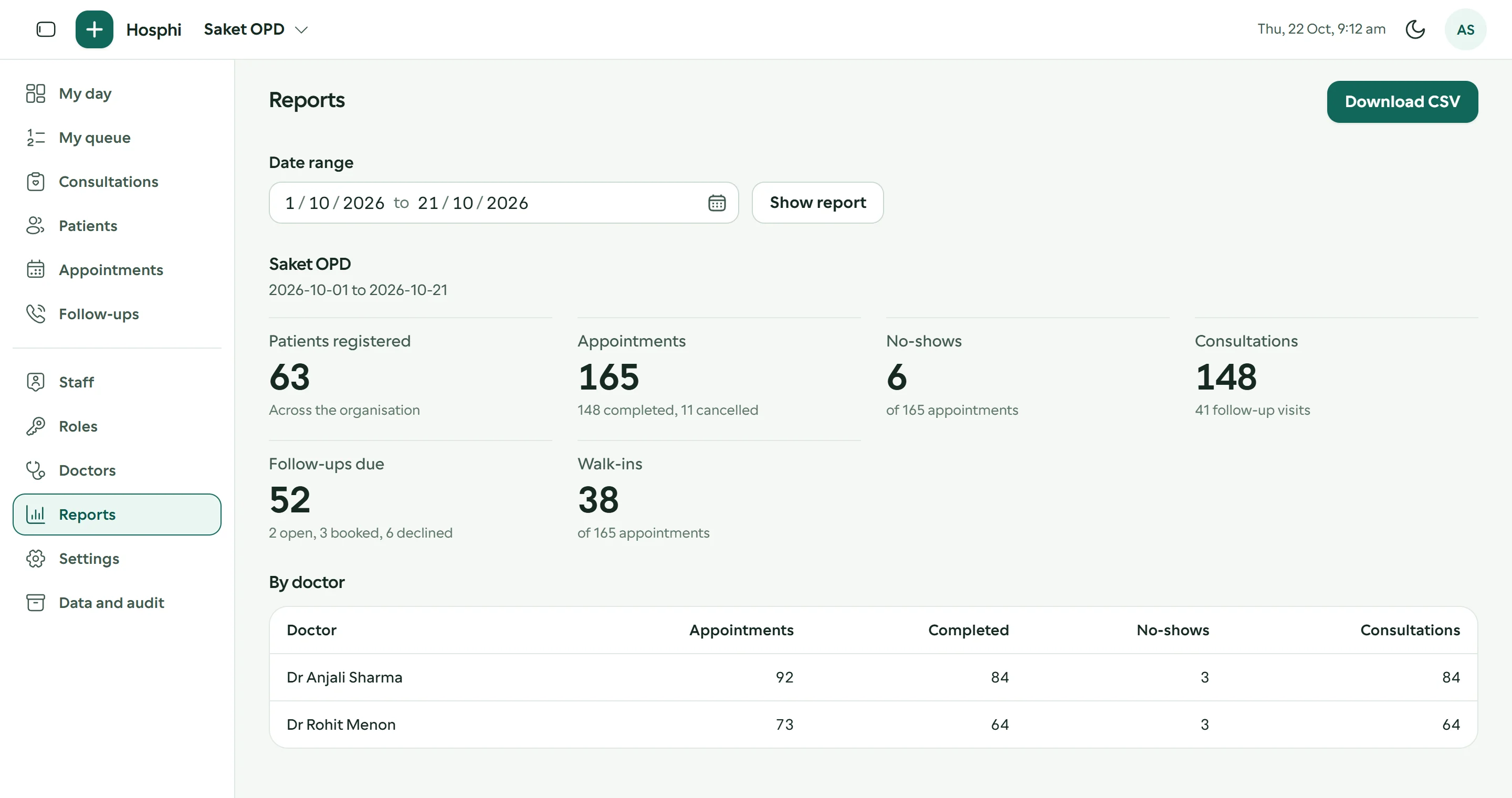
Task: Click the Data and audit archive icon
Action: 35,603
